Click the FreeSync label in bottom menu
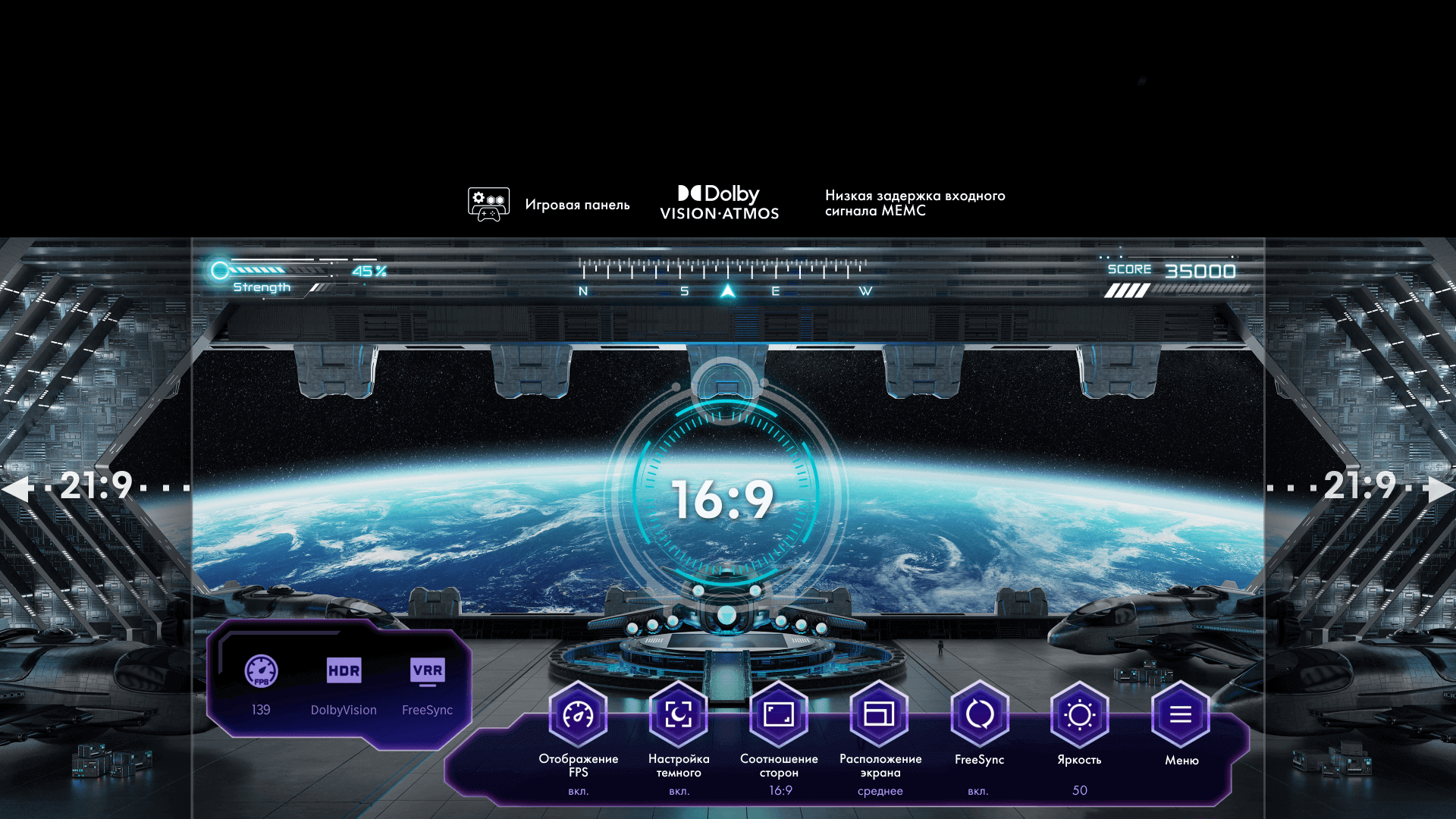 (979, 759)
